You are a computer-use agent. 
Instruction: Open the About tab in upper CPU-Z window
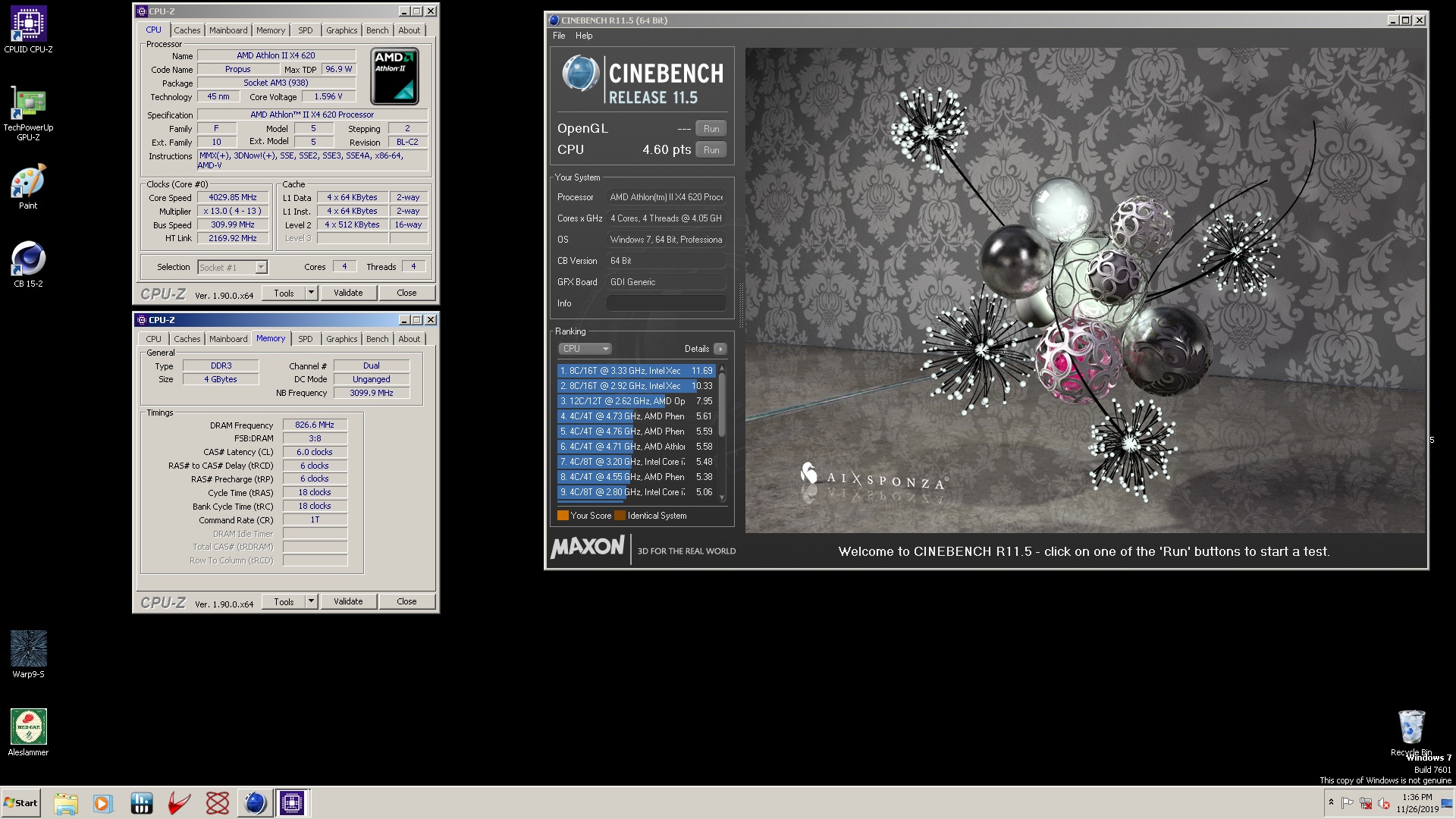pyautogui.click(x=409, y=30)
